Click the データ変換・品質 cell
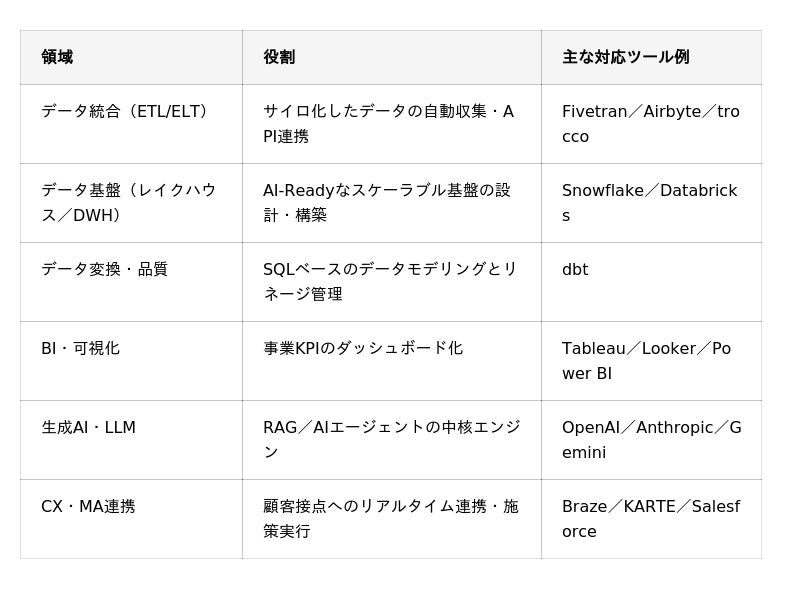The image size is (800, 589). point(131,282)
